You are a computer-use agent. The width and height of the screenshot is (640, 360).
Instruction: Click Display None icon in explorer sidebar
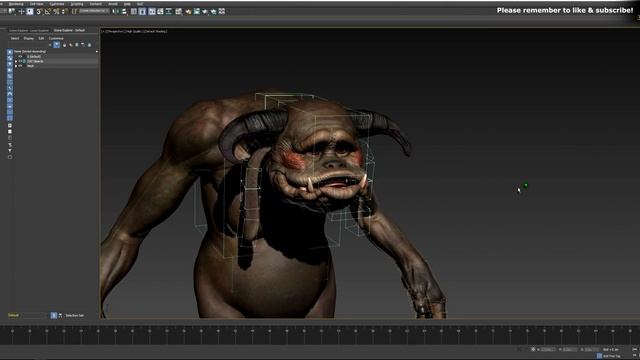coord(10,131)
